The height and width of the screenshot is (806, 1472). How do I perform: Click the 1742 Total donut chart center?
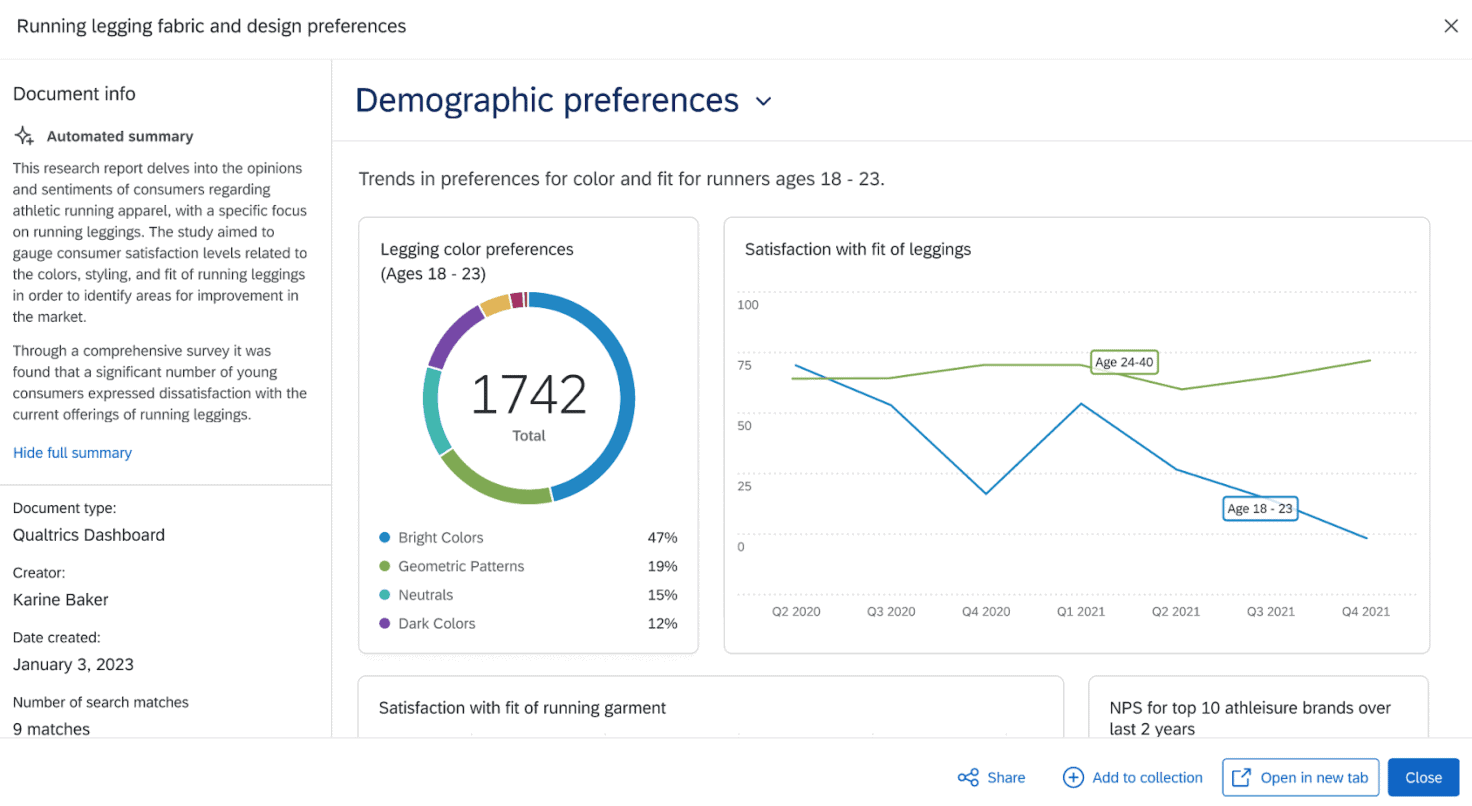pyautogui.click(x=529, y=398)
